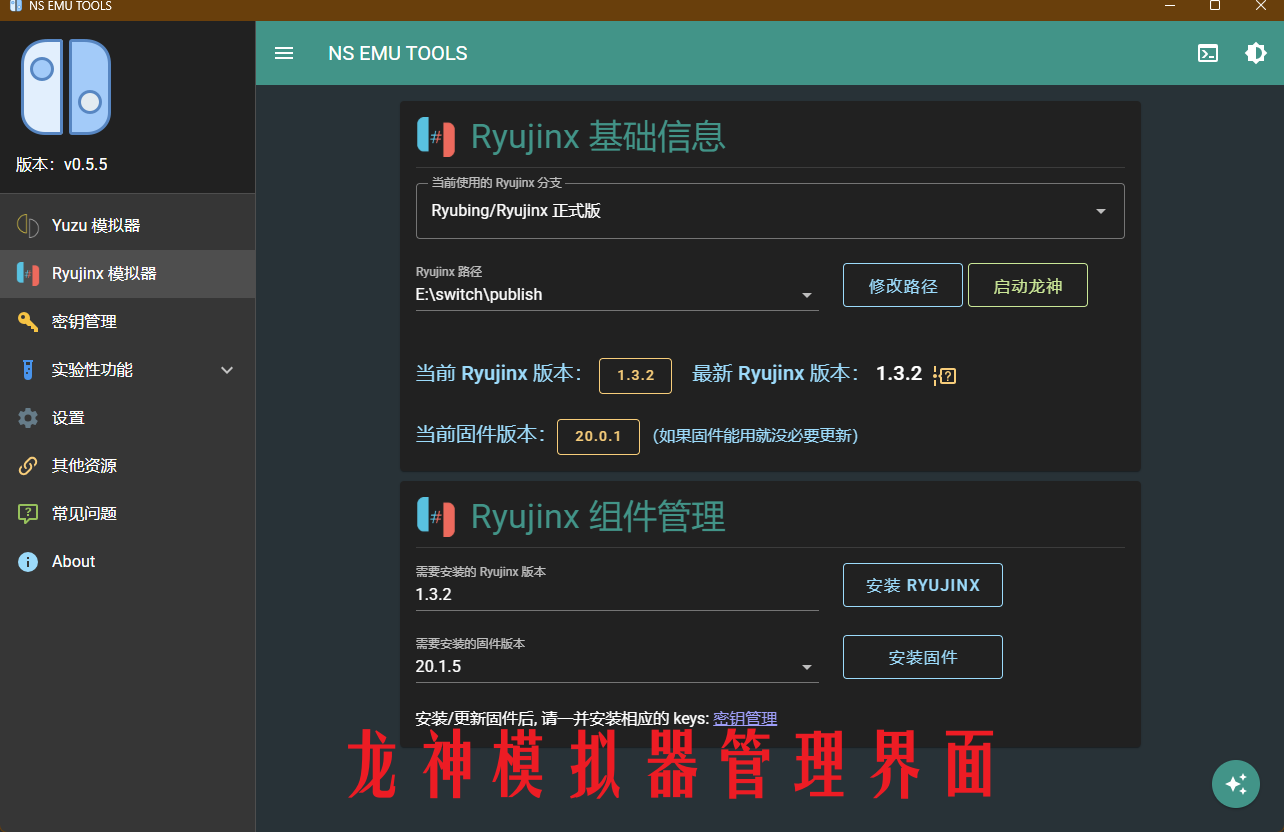Open the console window icon in top bar
This screenshot has width=1284, height=832.
pos(1208,53)
